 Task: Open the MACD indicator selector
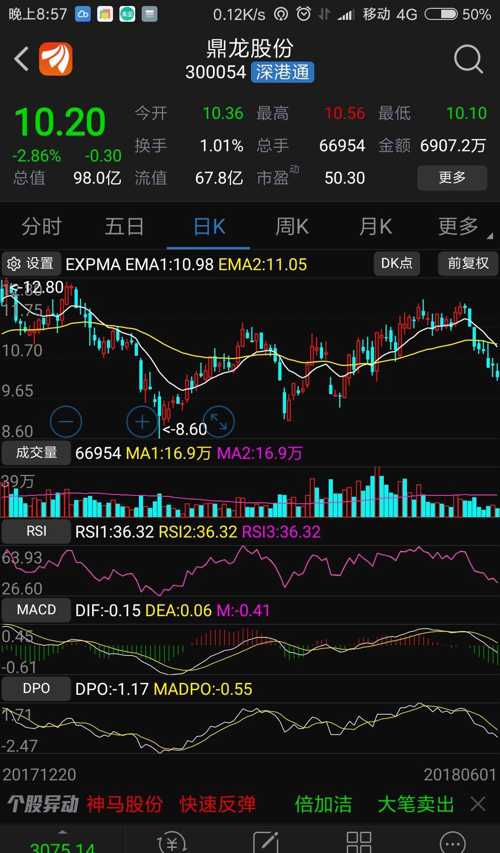tap(36, 609)
